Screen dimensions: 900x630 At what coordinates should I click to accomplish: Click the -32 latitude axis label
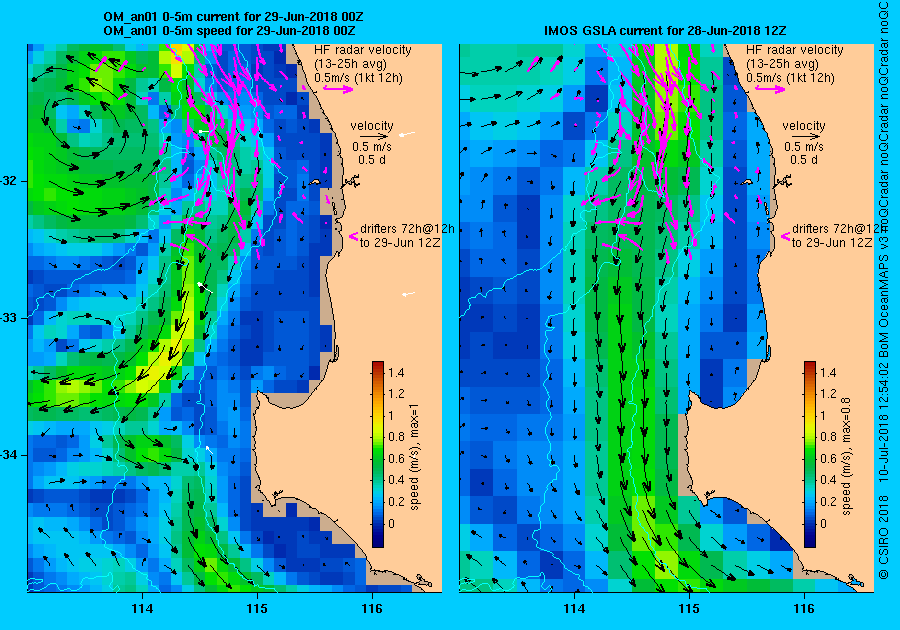(x=10, y=181)
